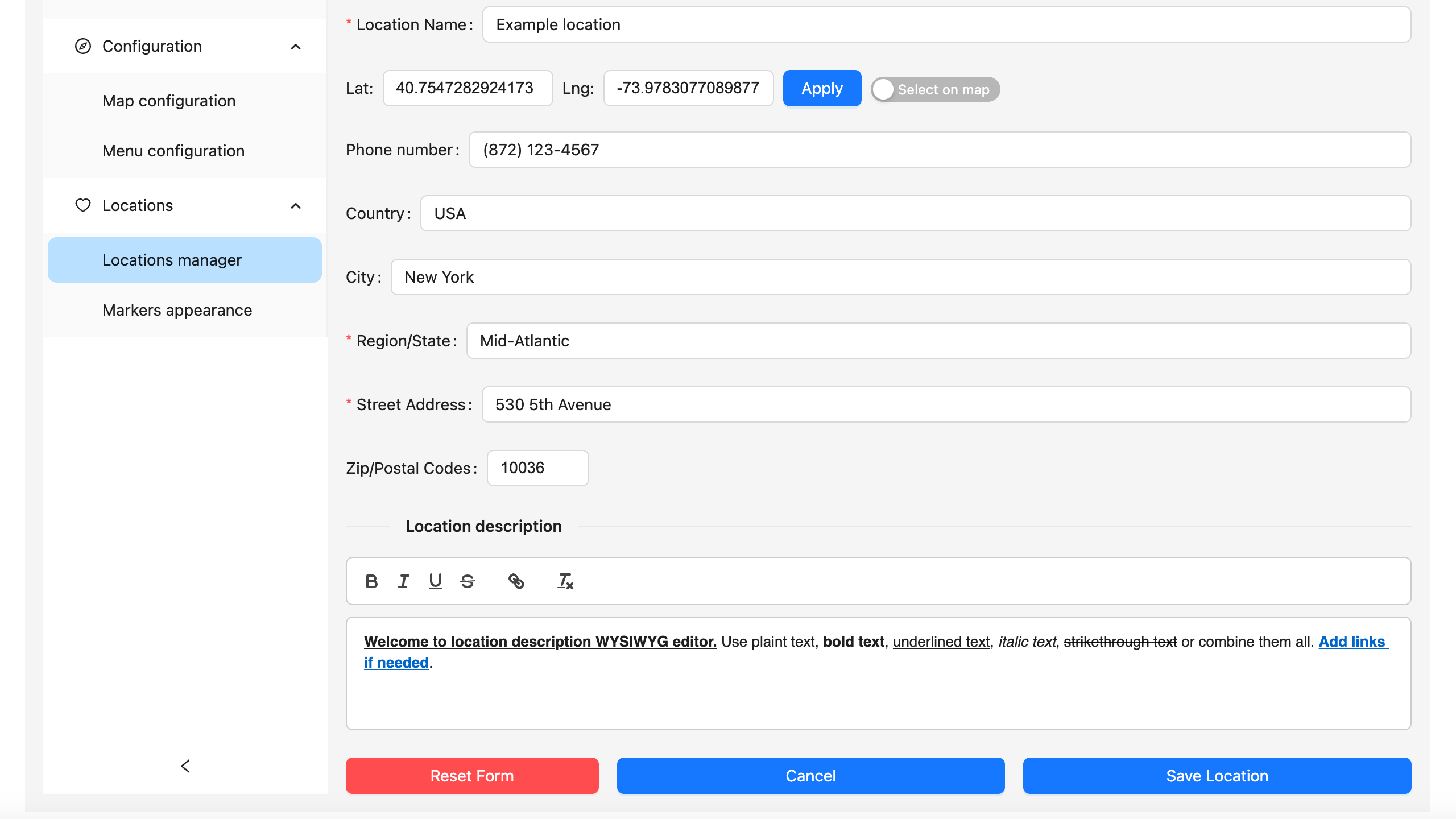Open Map configuration menu item

tap(169, 101)
